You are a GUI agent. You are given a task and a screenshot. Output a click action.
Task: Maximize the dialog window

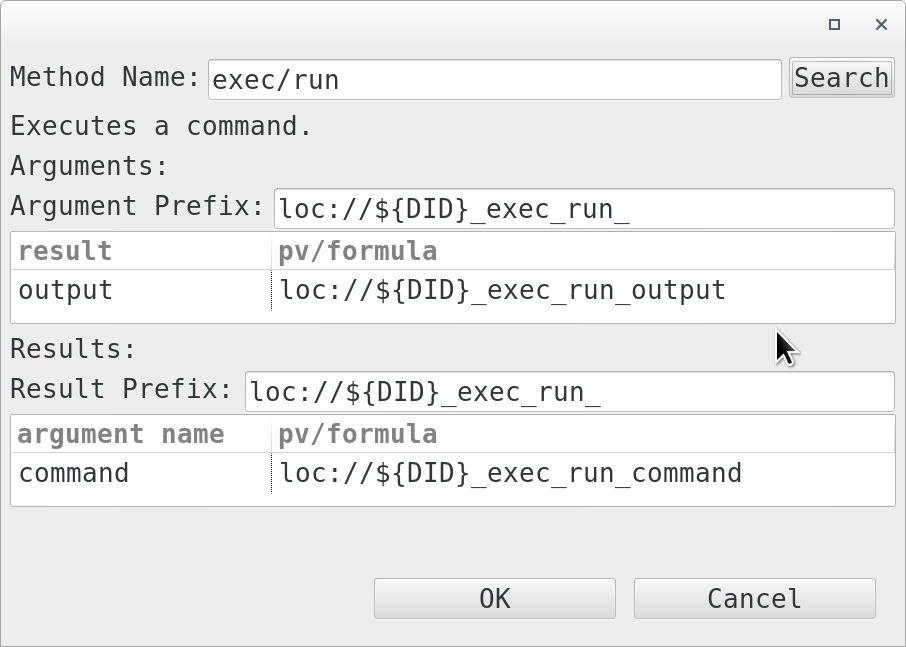(x=833, y=24)
